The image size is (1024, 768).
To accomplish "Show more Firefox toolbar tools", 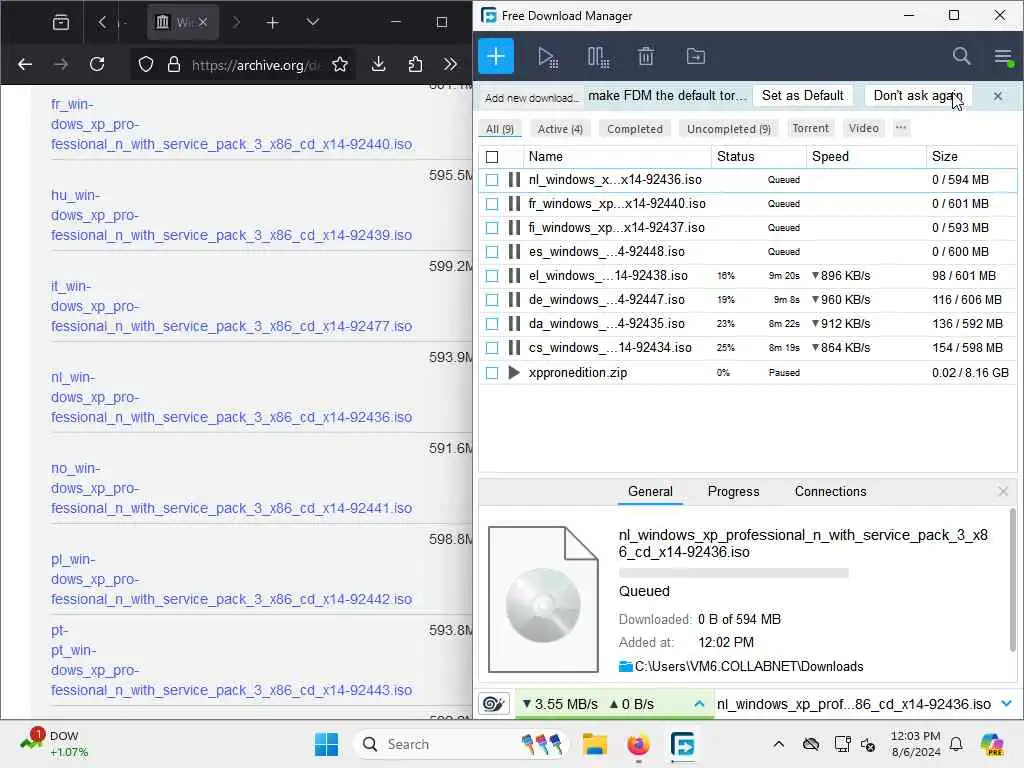I will coord(450,64).
